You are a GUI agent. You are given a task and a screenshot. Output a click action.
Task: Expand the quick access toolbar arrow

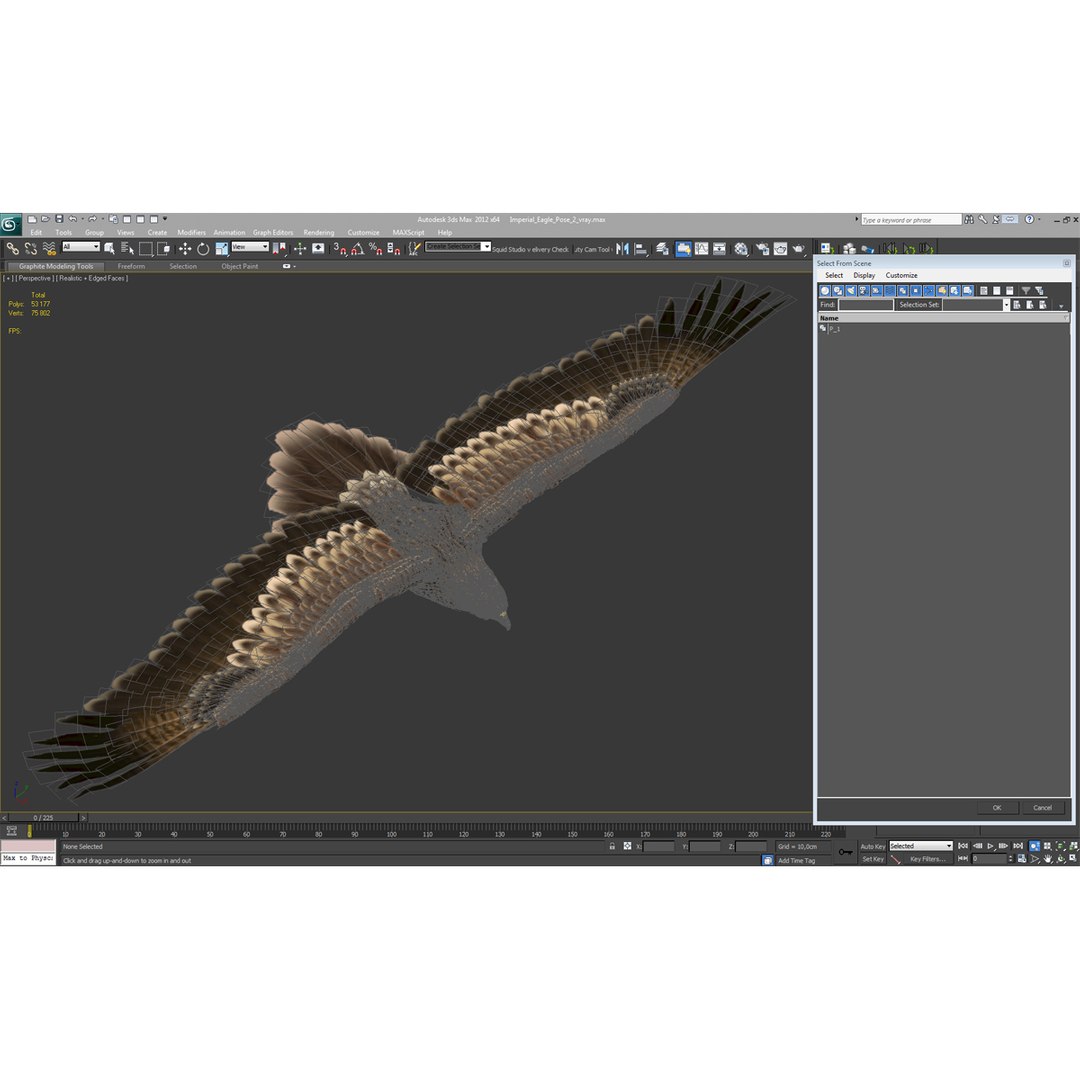point(165,219)
